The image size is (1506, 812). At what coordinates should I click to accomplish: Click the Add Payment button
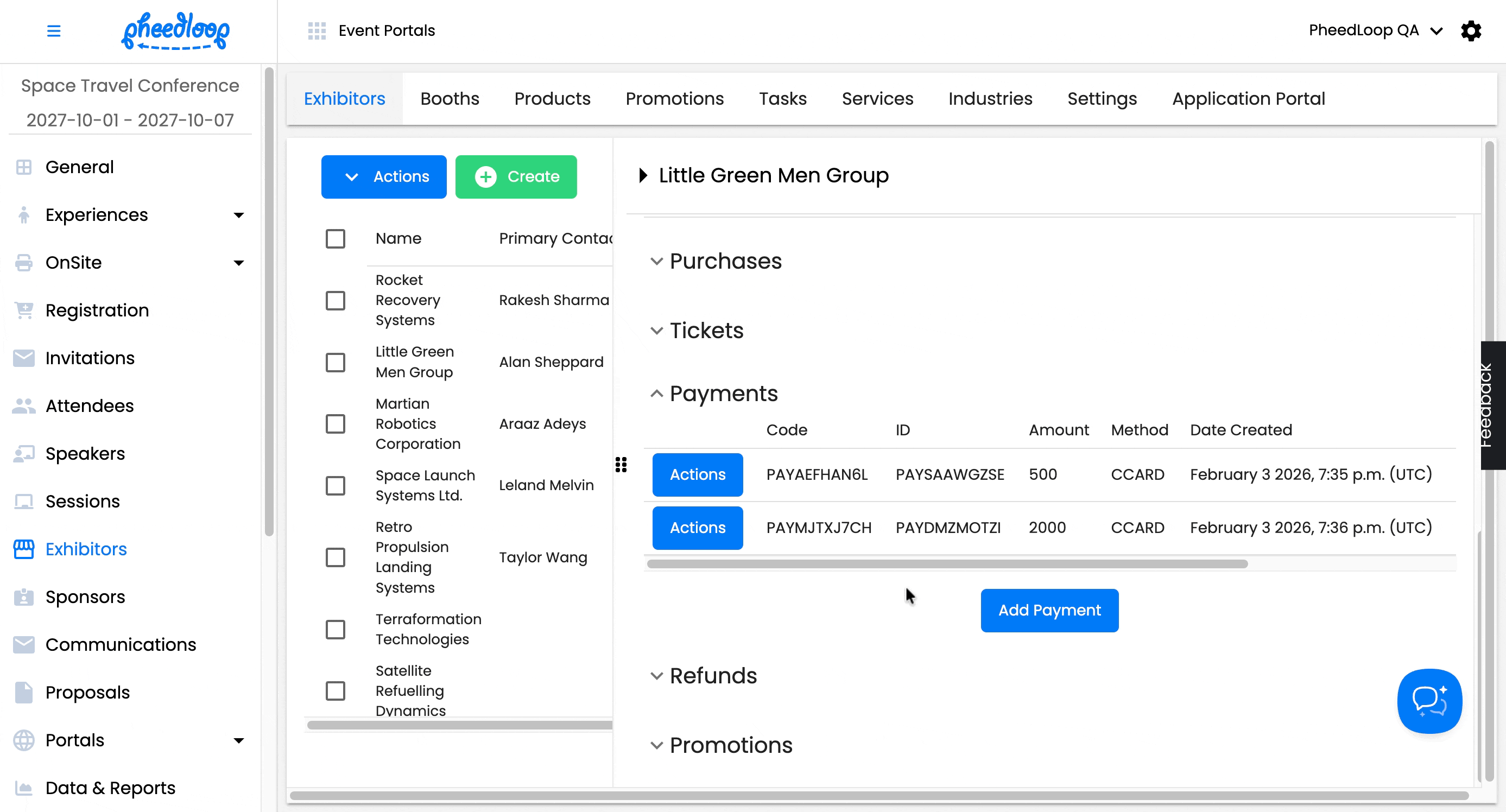click(1049, 610)
